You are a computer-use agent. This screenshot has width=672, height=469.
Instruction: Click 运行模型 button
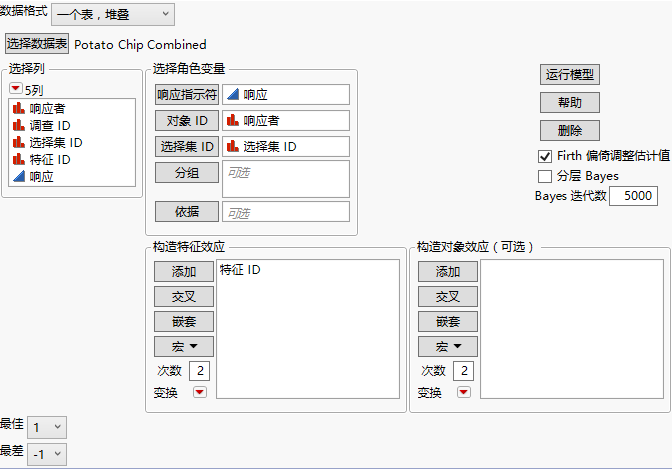[x=570, y=75]
